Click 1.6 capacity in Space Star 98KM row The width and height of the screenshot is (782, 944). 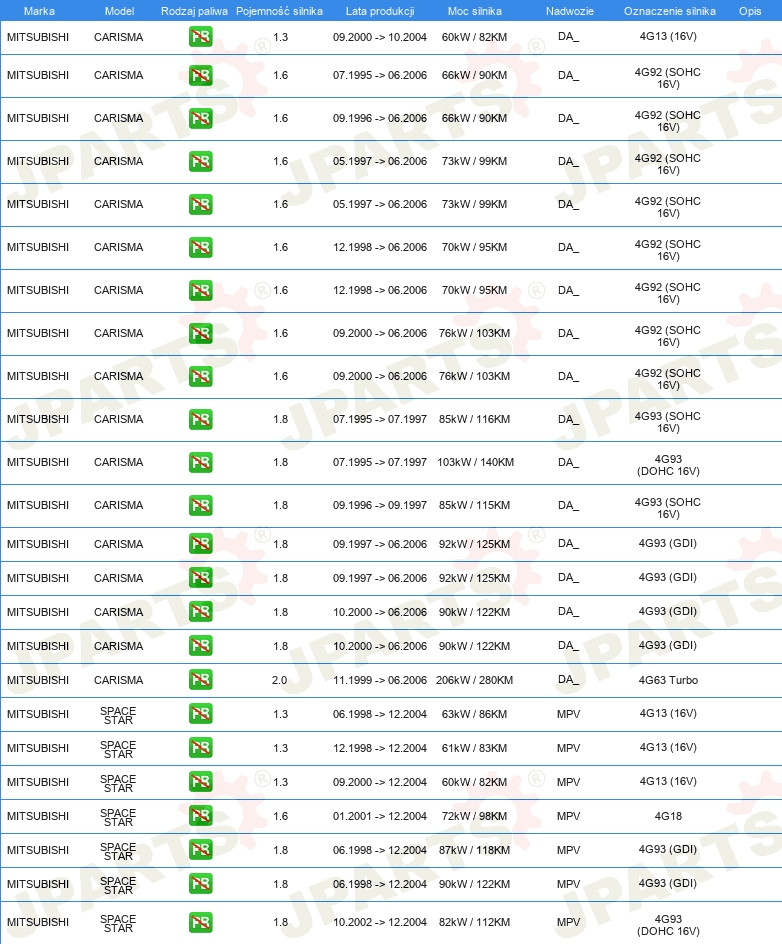tap(281, 816)
